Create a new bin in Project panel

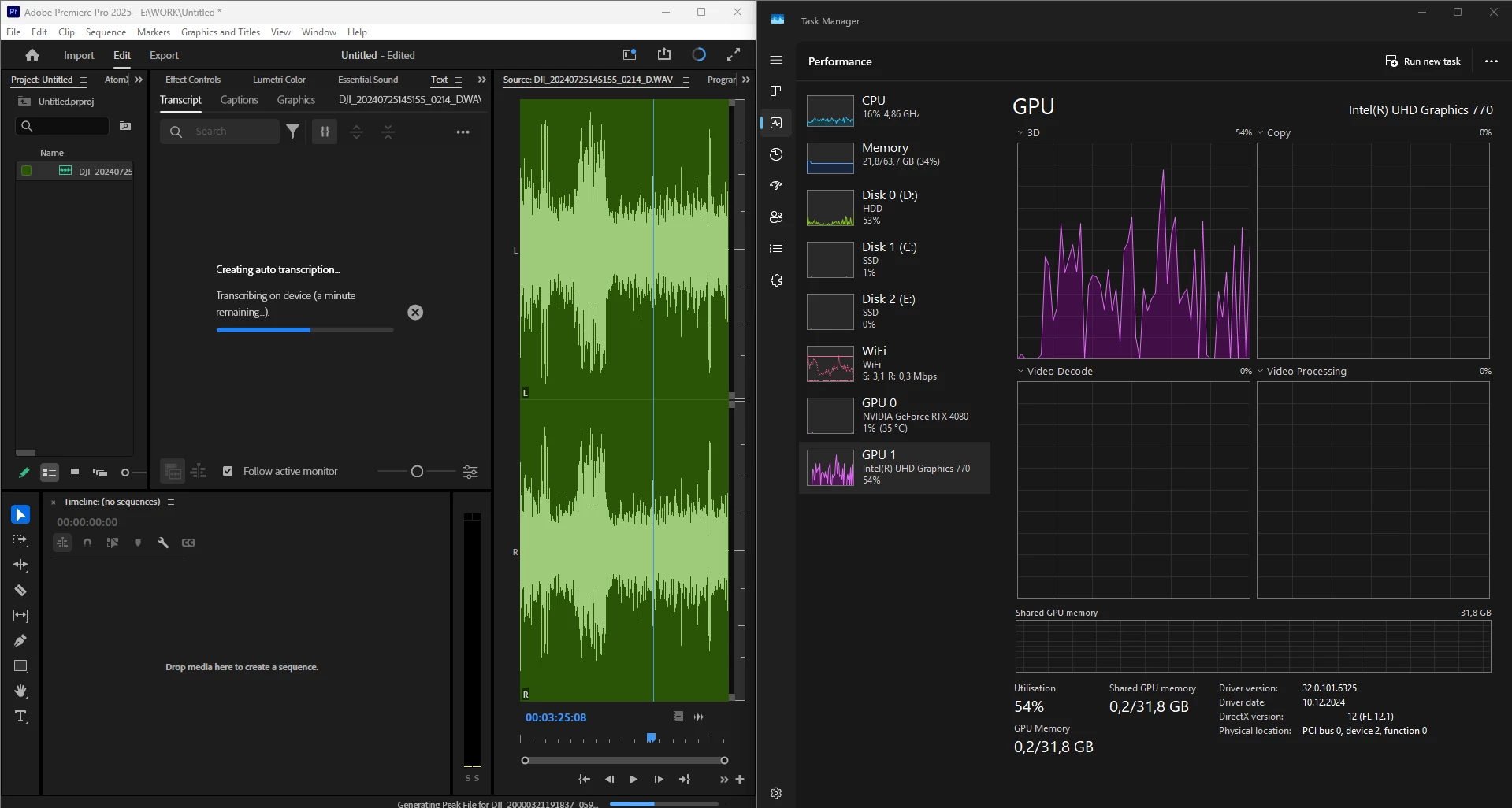pyautogui.click(x=125, y=126)
